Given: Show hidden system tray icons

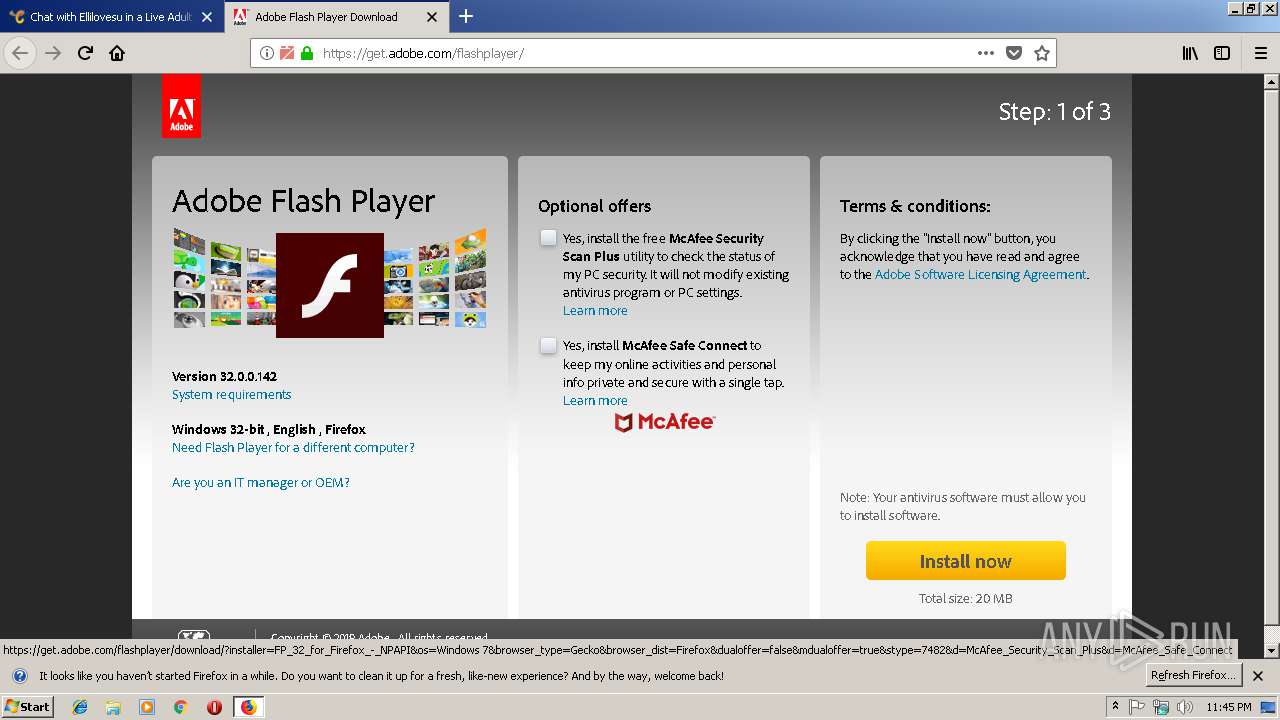Looking at the screenshot, I should click(1115, 707).
